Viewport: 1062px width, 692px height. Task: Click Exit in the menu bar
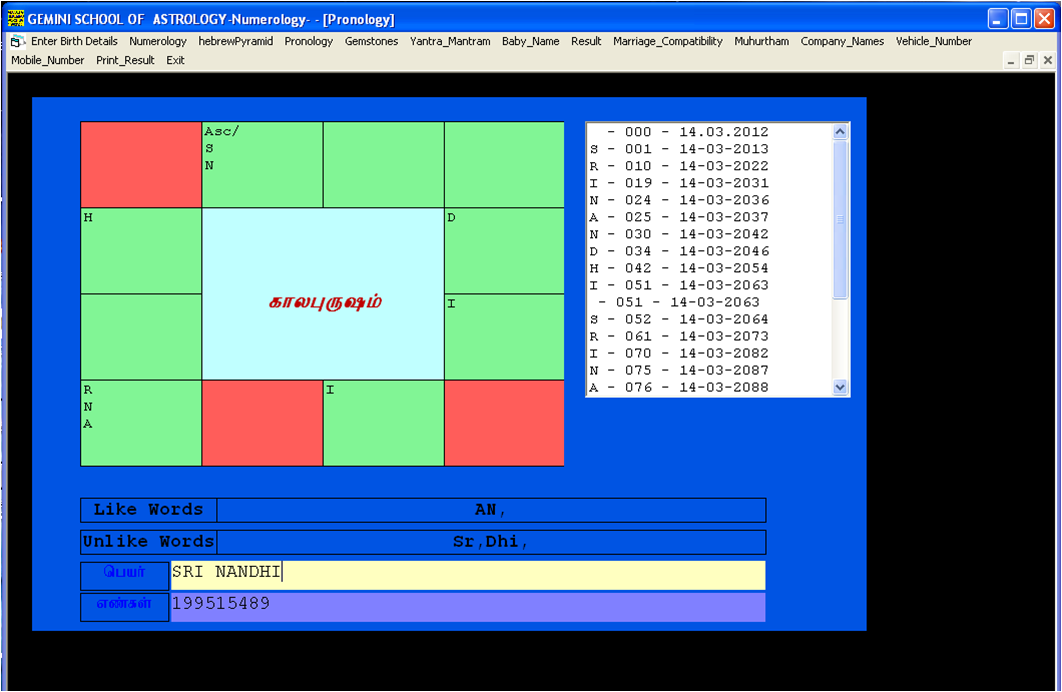(175, 60)
